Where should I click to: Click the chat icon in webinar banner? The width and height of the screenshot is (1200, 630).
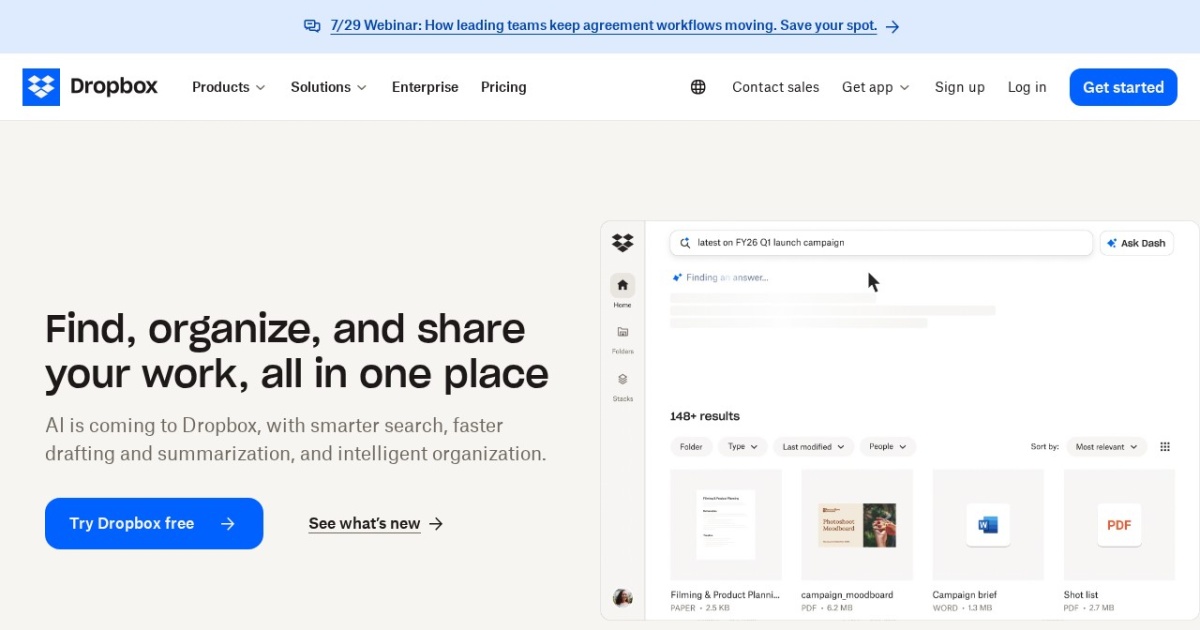(x=312, y=26)
